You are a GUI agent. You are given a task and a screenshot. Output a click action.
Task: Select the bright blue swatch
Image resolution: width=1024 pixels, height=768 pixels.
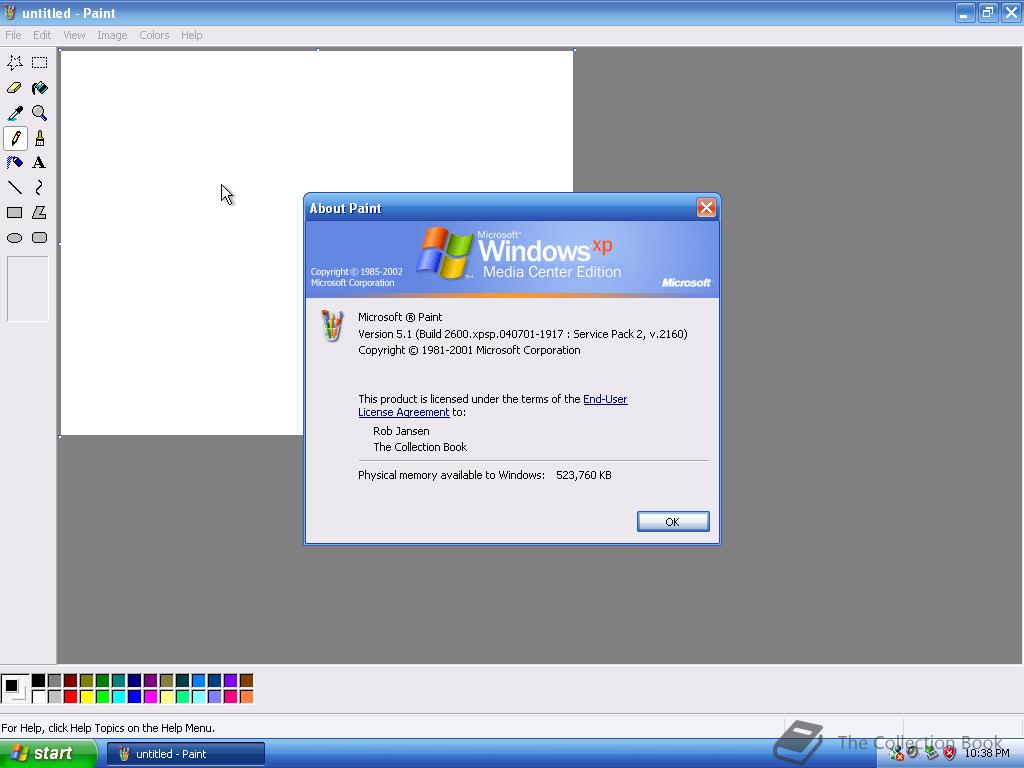click(135, 697)
